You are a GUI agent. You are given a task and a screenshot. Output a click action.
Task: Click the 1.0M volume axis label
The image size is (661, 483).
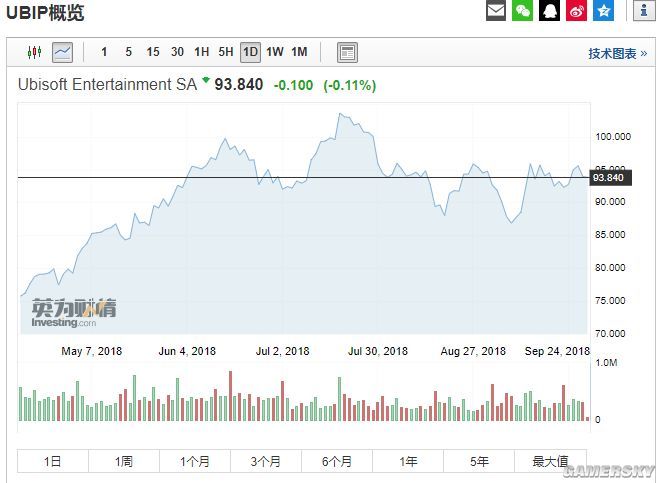[x=606, y=362]
